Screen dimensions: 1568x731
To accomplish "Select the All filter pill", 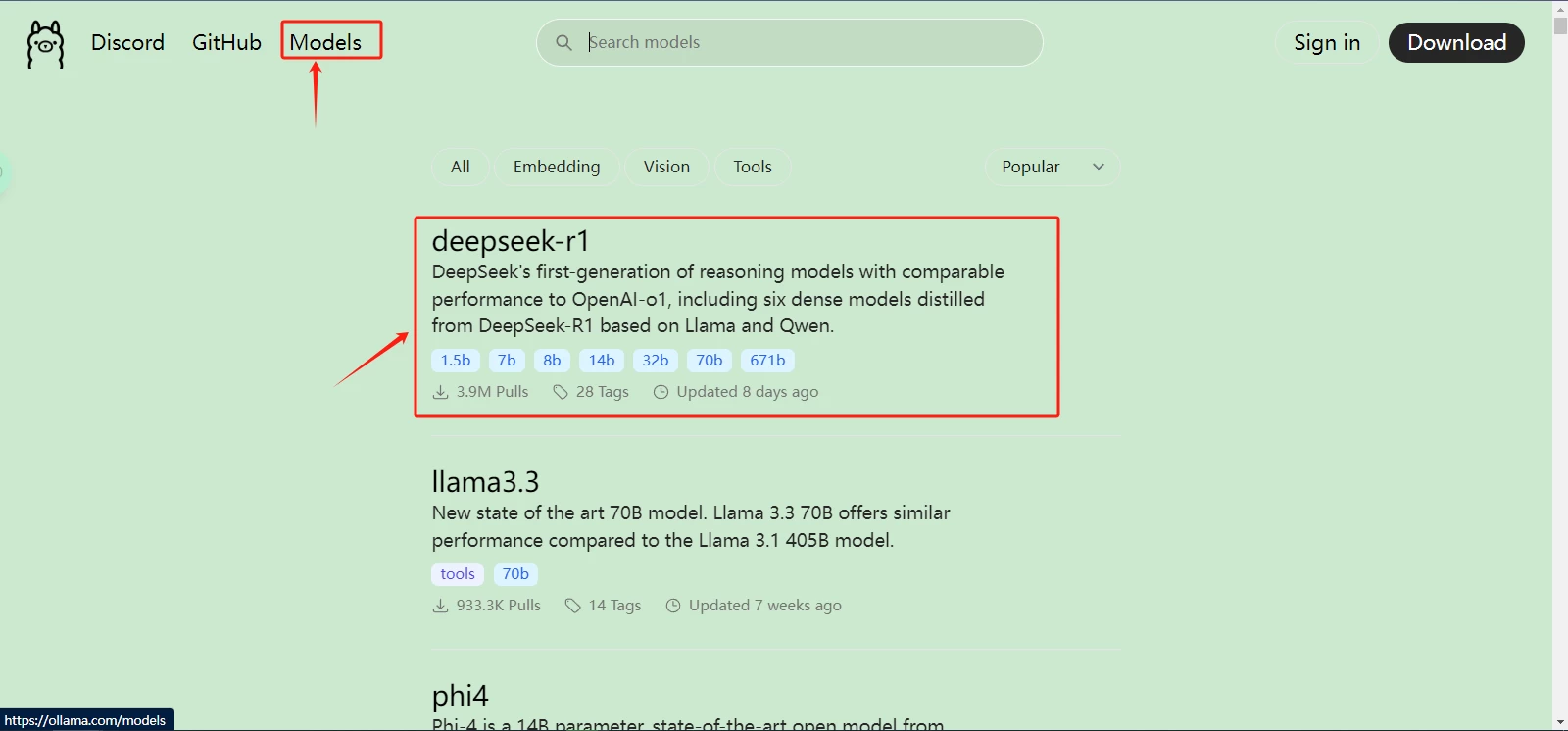I will point(460,167).
